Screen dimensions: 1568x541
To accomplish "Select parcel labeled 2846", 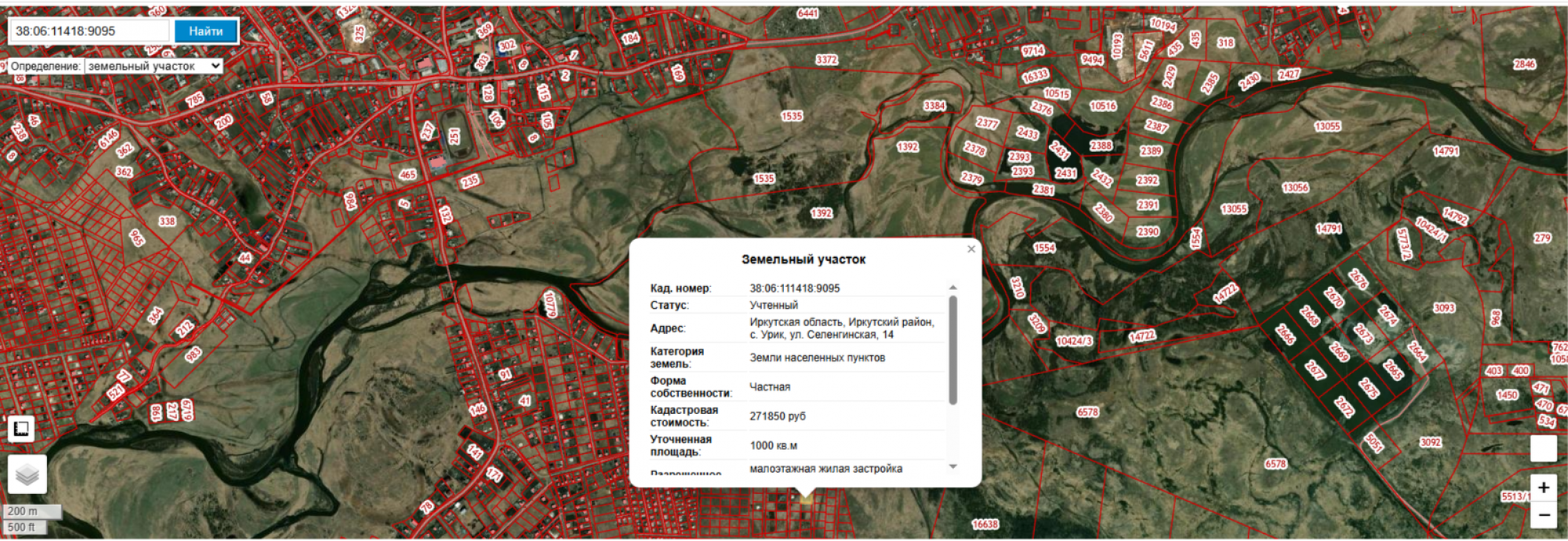I will pyautogui.click(x=1525, y=64).
